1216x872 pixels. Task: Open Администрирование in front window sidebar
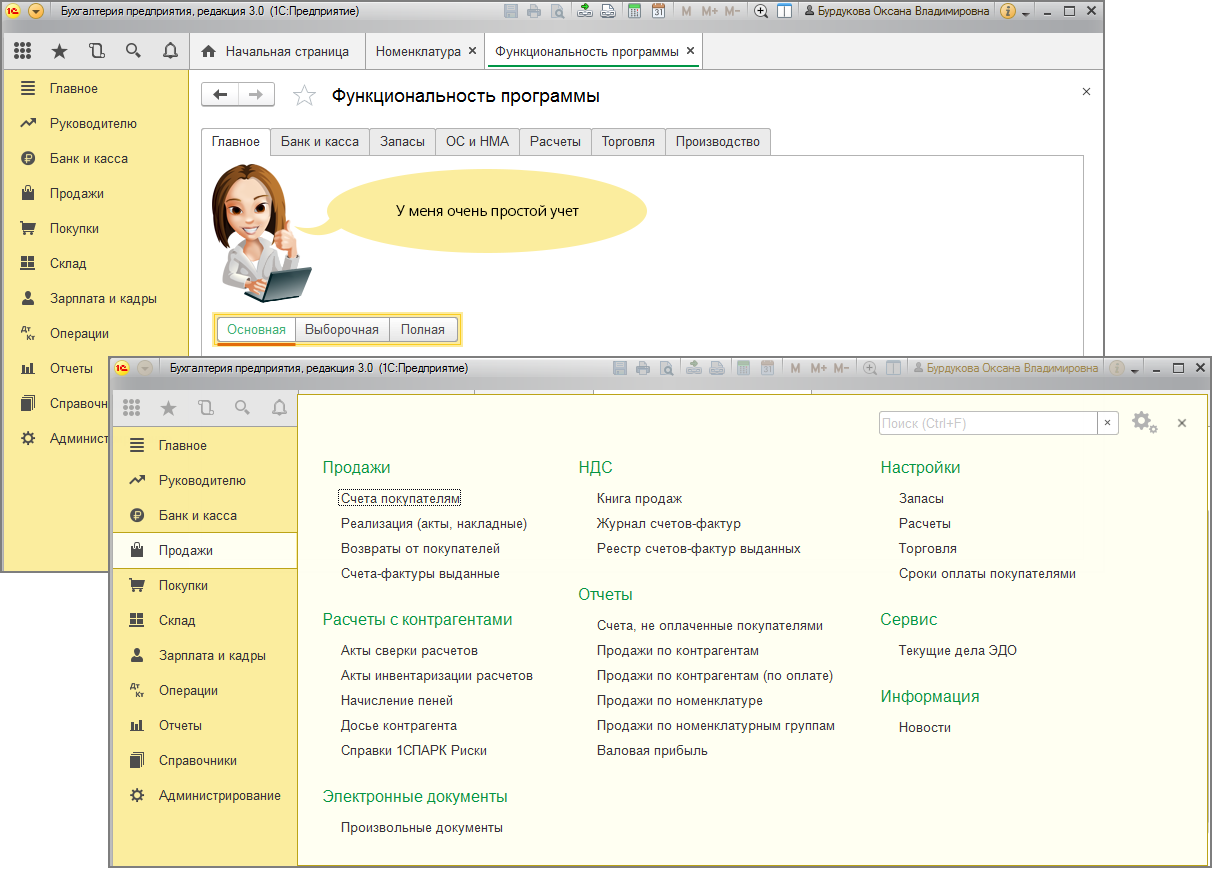205,795
